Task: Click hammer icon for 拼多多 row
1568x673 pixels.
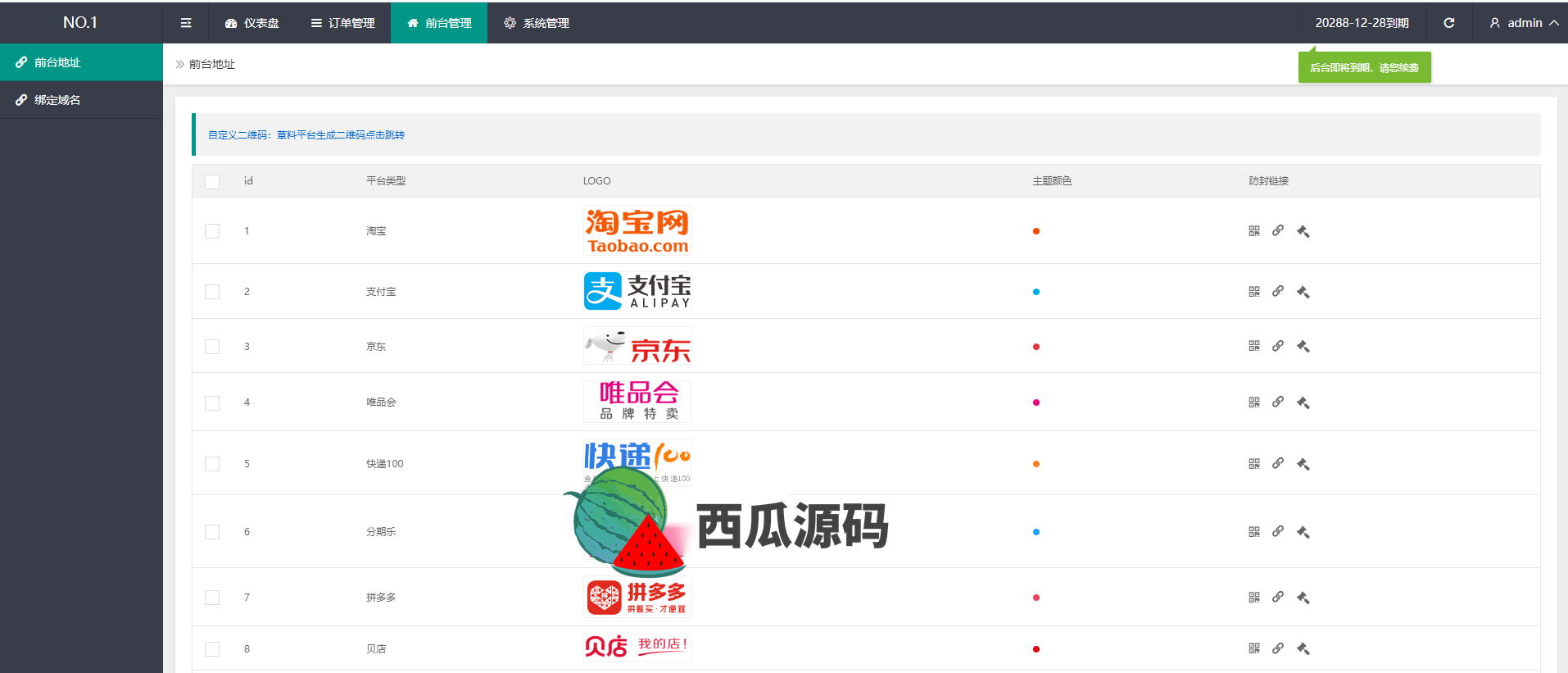Action: [x=1303, y=598]
